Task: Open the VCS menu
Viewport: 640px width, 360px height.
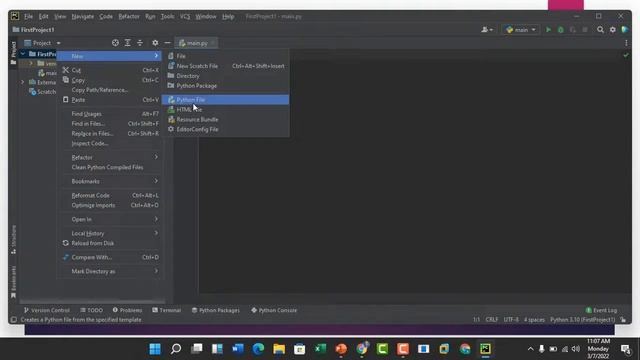Action: click(x=185, y=17)
